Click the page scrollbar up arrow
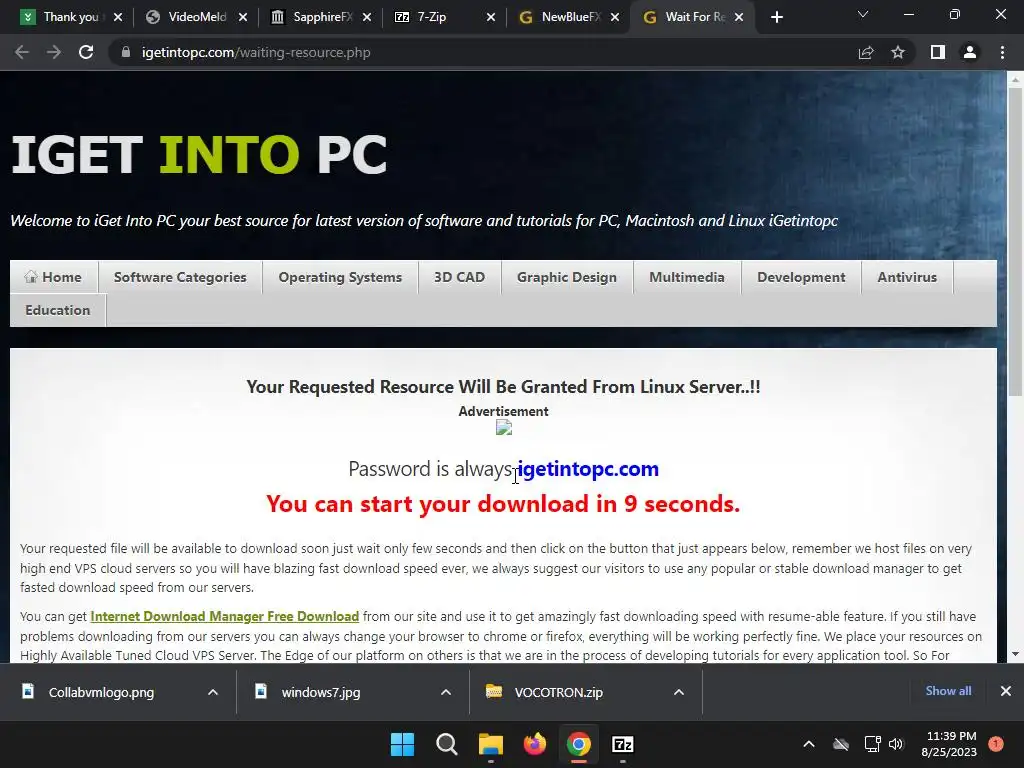The width and height of the screenshot is (1024, 768). click(1015, 79)
